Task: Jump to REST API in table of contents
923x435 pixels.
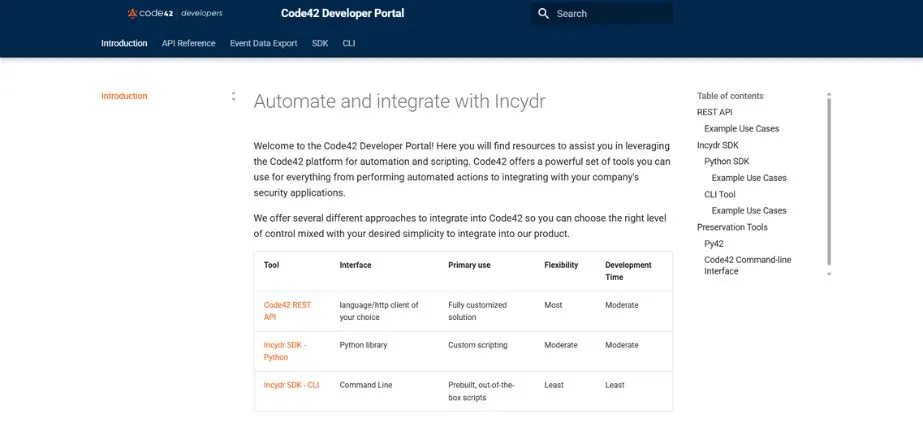Action: [715, 112]
